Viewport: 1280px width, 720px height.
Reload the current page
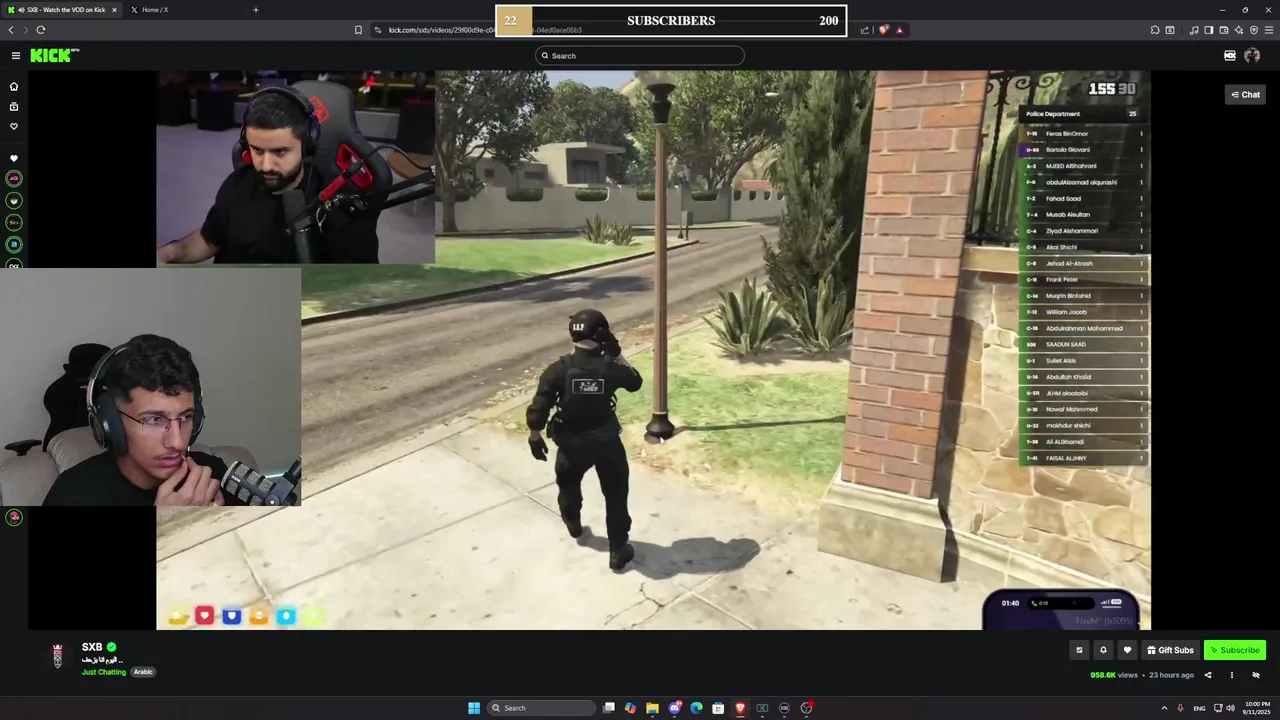tap(41, 30)
